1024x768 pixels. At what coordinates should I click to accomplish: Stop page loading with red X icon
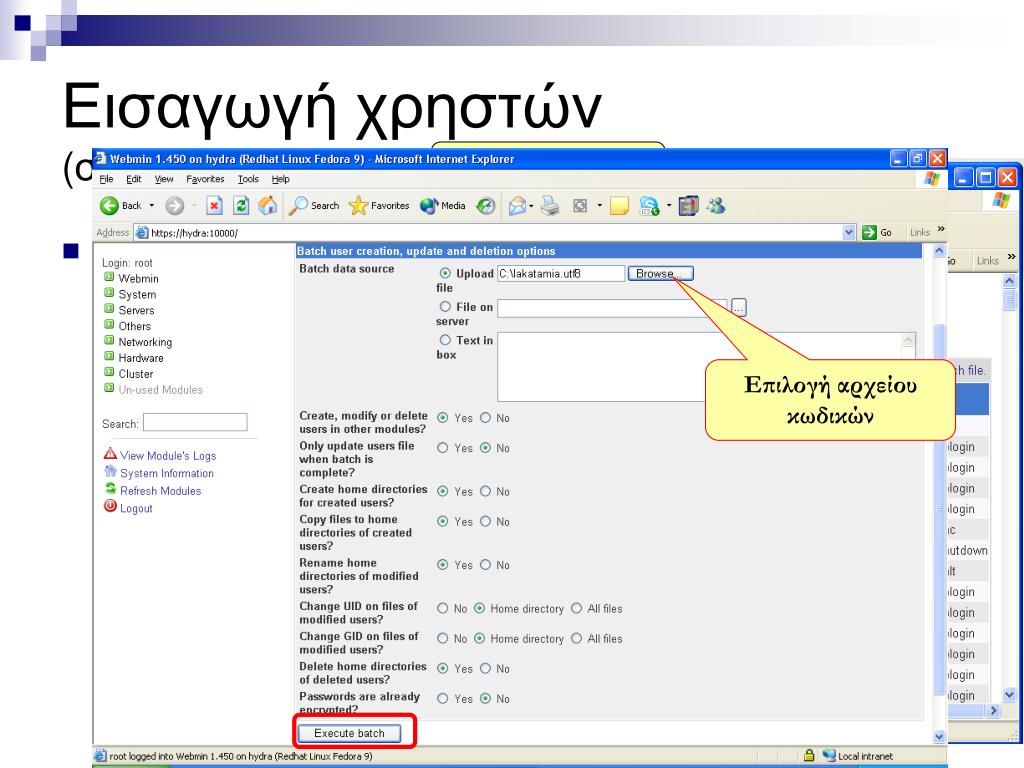pyautogui.click(x=214, y=206)
